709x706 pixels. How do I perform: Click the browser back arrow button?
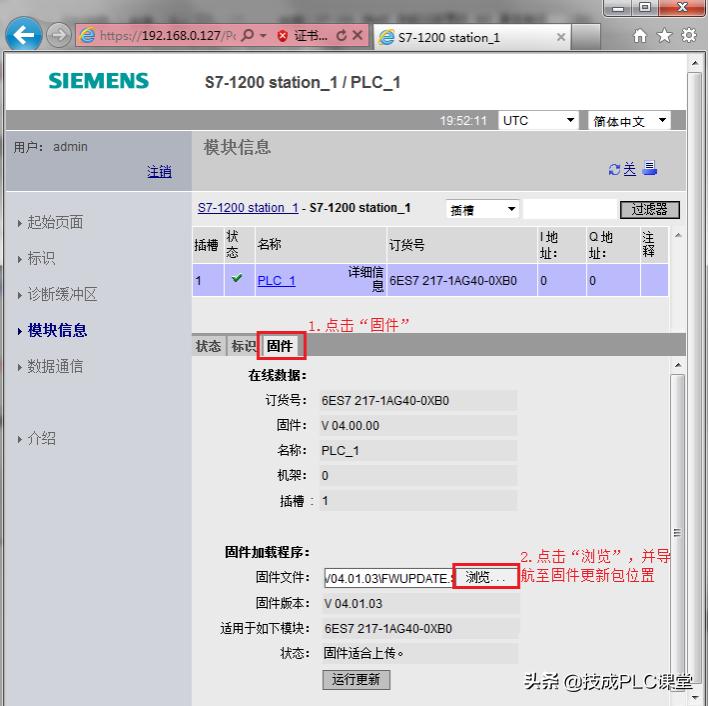[x=24, y=34]
